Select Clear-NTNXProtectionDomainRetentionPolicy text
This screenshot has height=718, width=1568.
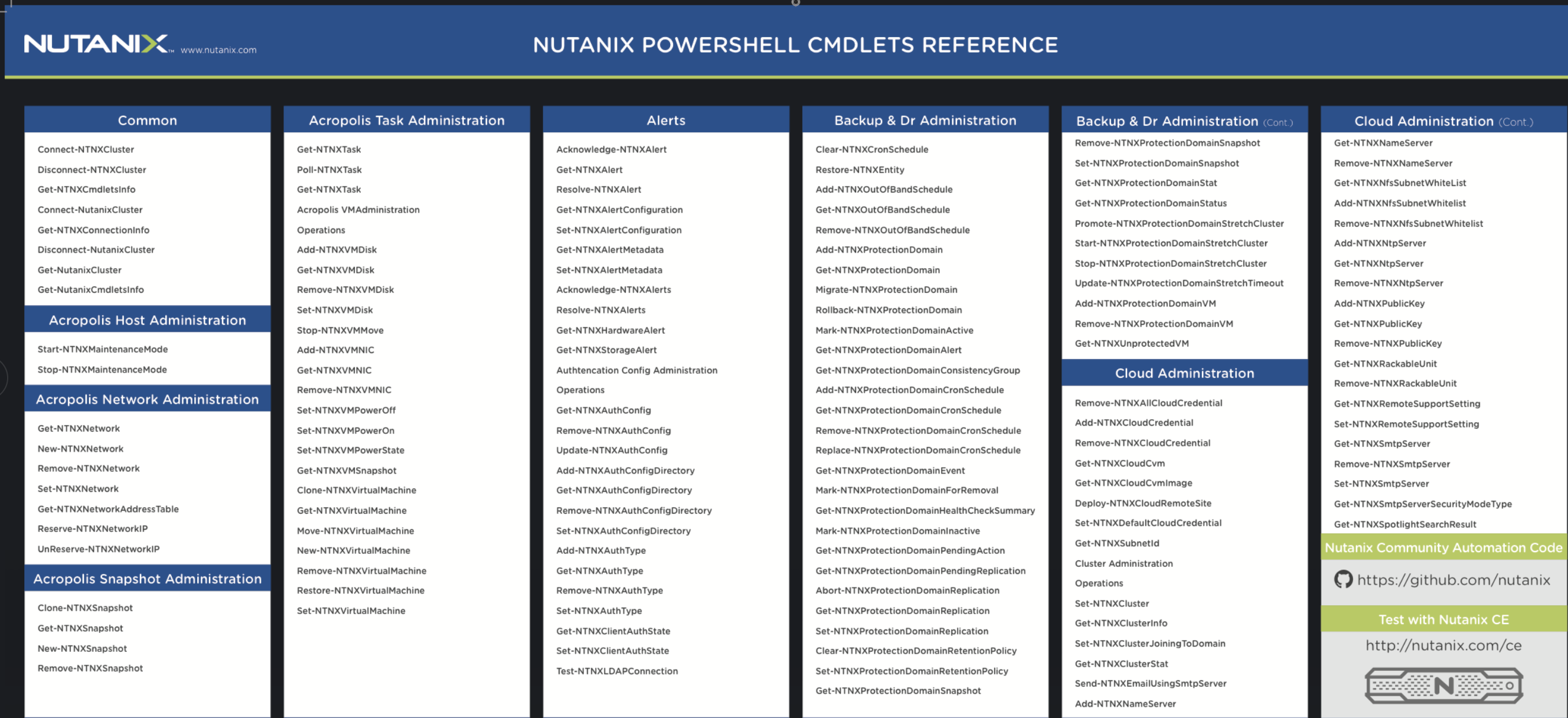point(916,651)
